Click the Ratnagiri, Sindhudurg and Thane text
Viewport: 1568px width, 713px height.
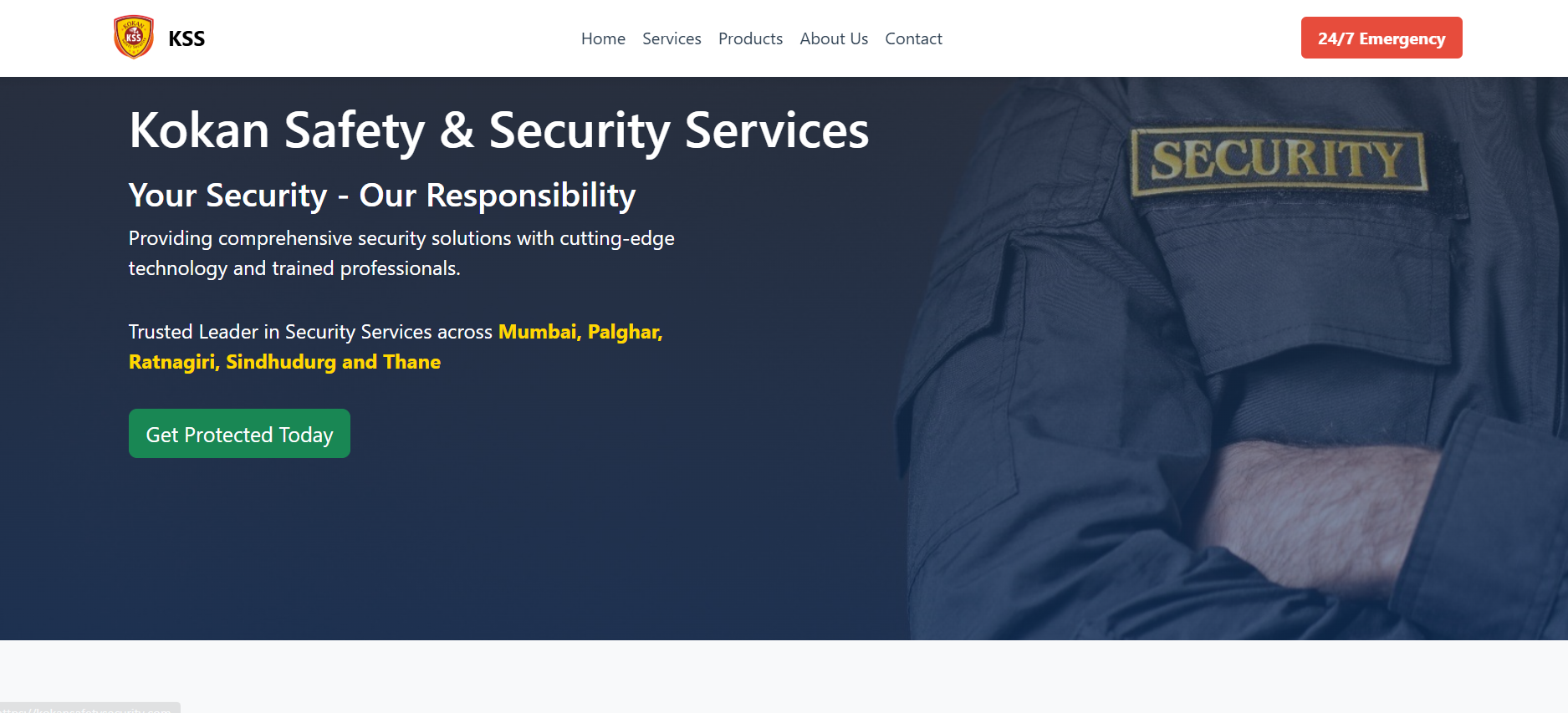click(284, 362)
